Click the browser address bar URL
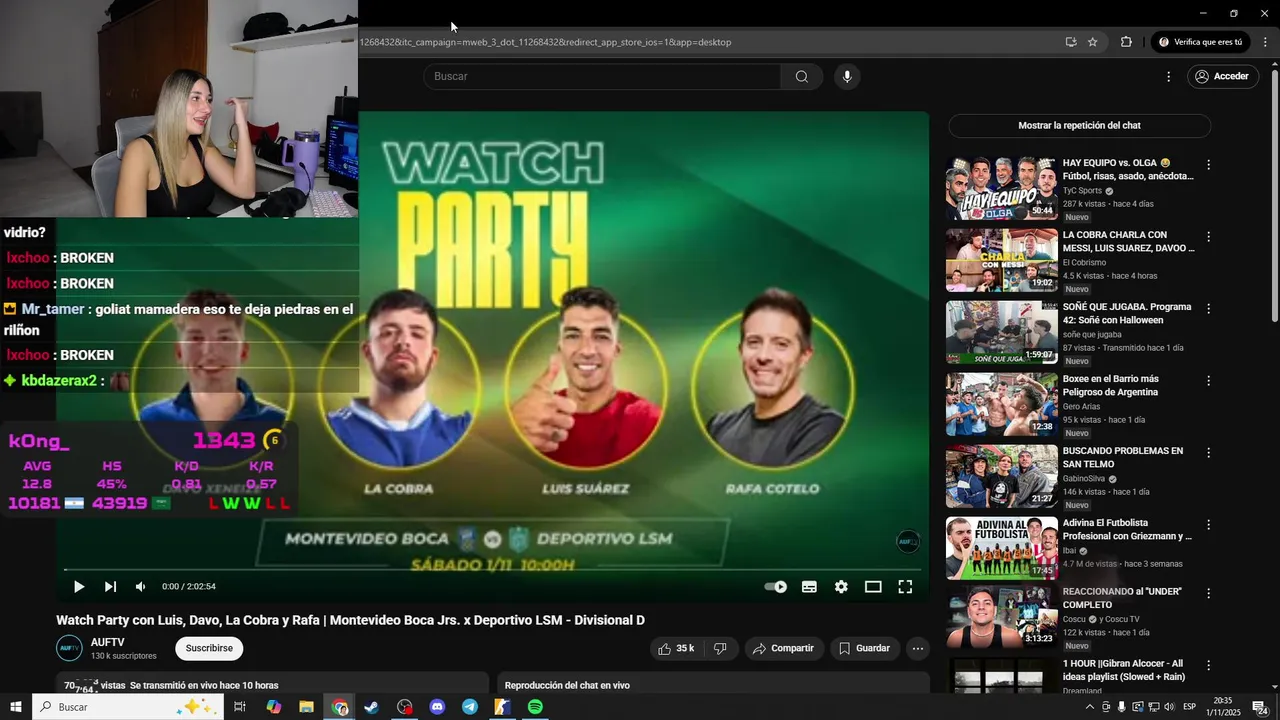1280x720 pixels. point(545,42)
